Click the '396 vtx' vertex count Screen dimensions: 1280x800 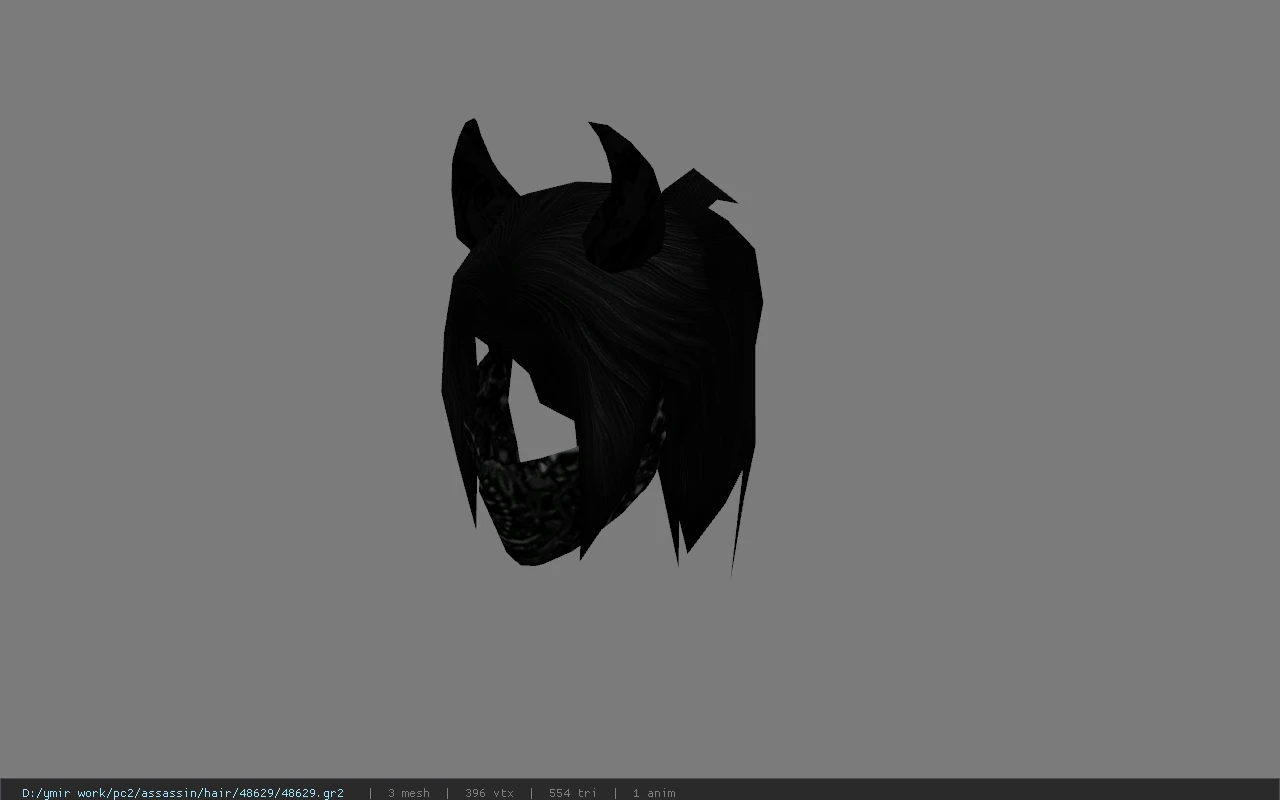tap(489, 792)
